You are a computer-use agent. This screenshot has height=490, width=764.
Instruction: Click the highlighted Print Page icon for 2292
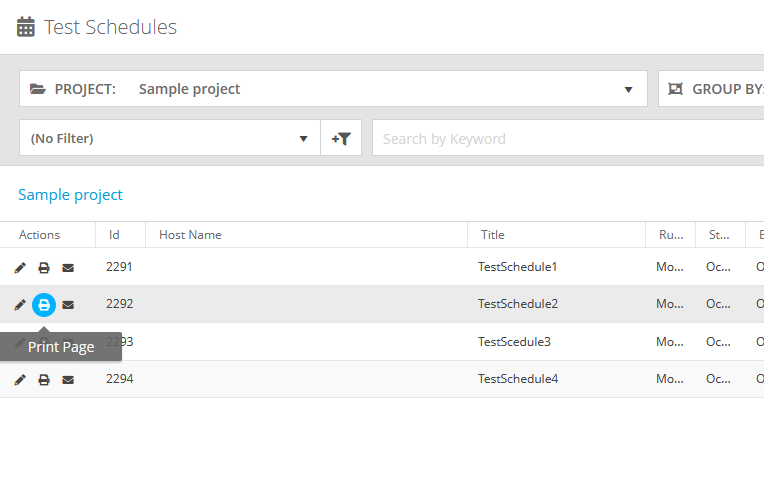pos(44,305)
